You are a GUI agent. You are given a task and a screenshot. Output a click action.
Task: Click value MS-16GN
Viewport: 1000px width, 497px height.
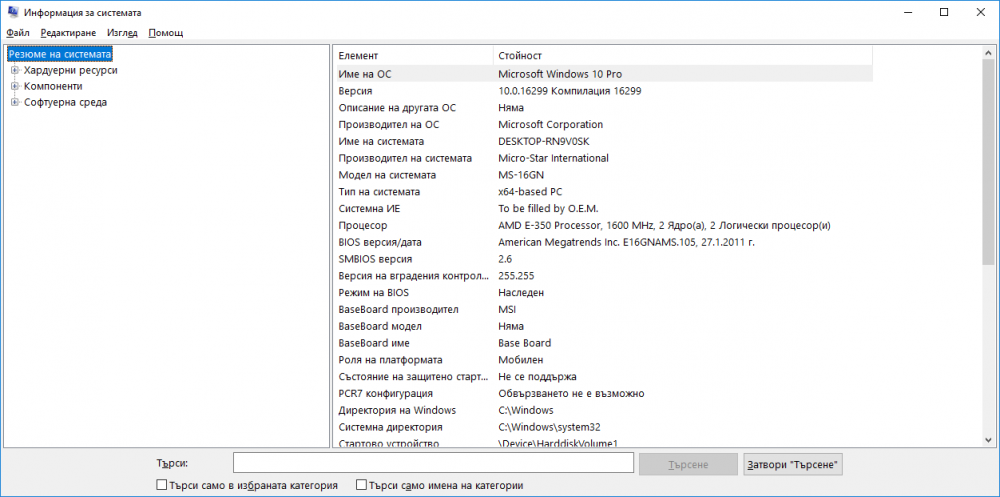coord(522,175)
